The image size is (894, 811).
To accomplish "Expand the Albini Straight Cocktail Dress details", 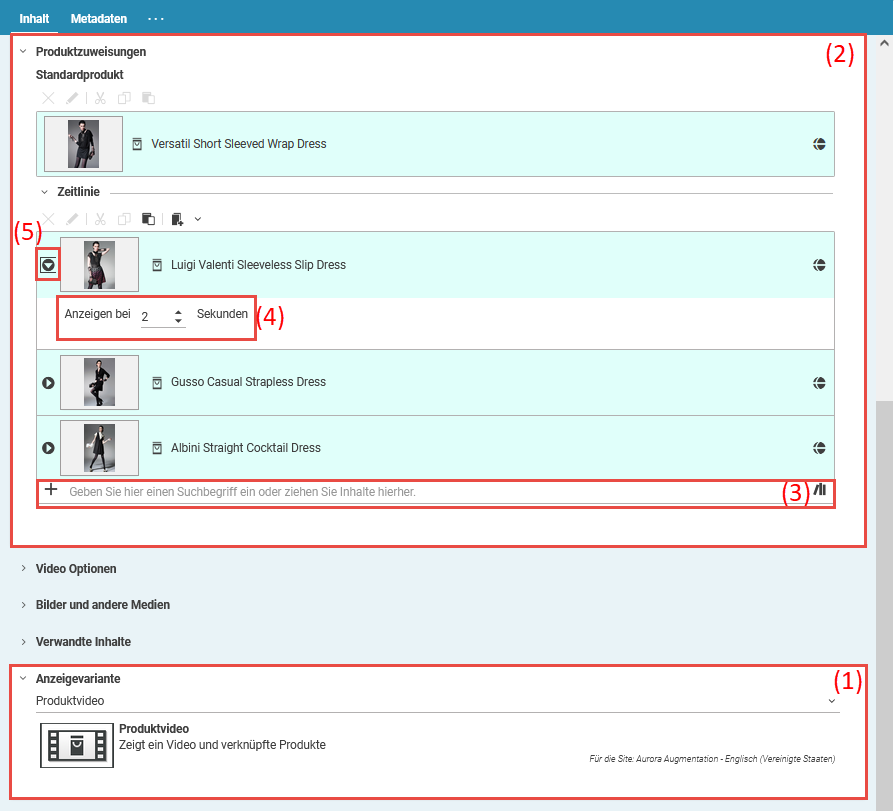I will coord(48,448).
